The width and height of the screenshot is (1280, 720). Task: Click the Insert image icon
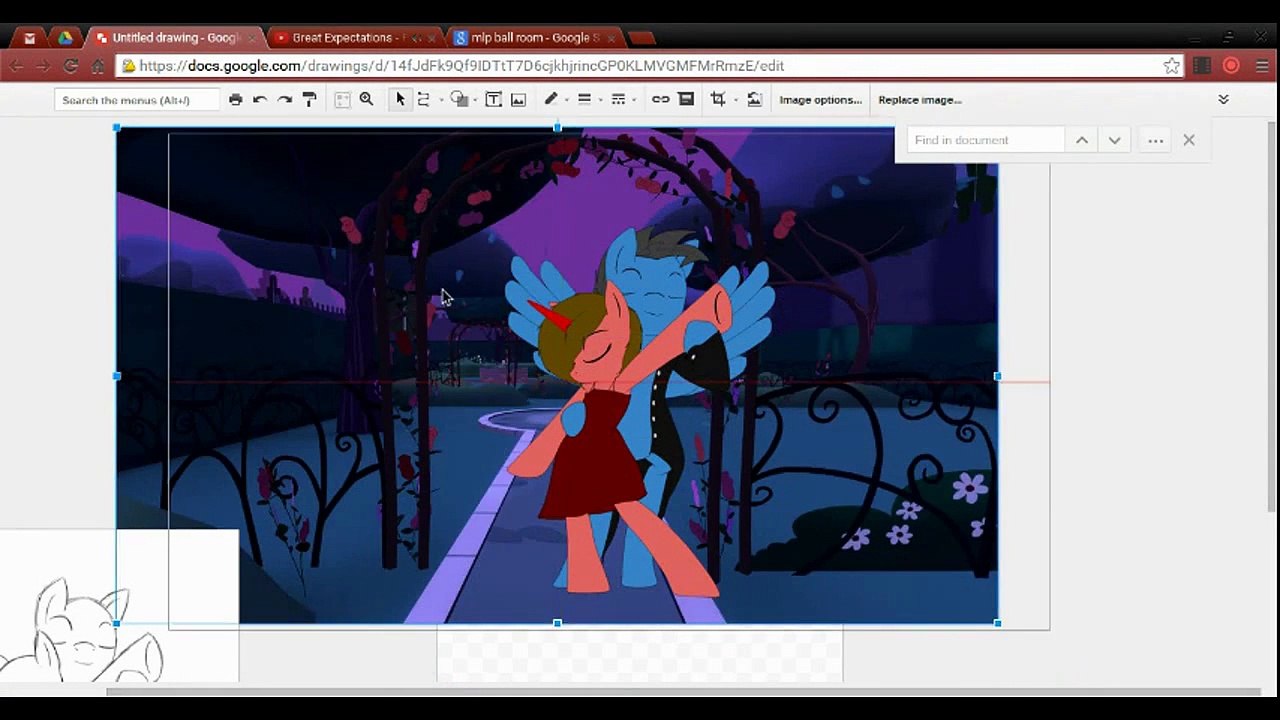518,99
